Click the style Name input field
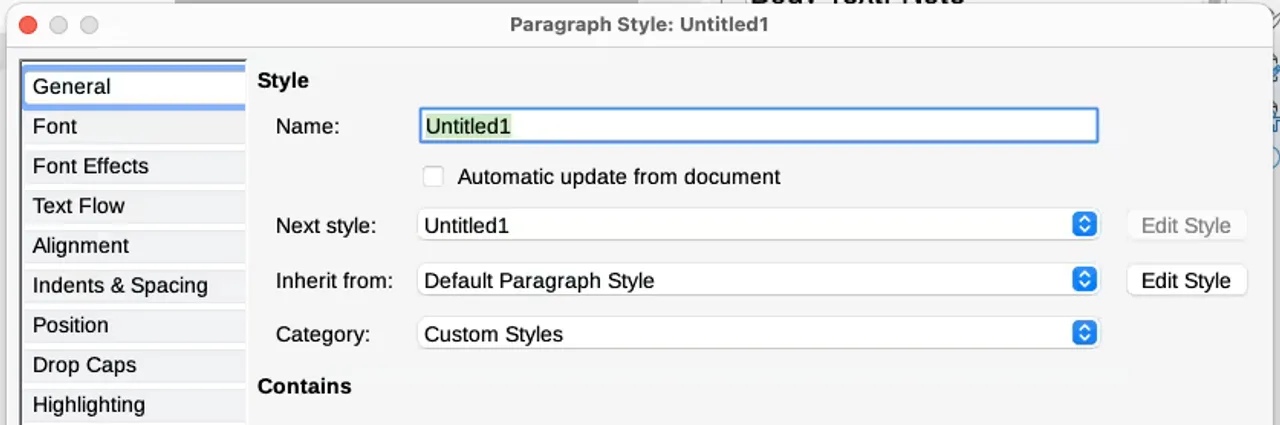The image size is (1280, 425). click(758, 126)
